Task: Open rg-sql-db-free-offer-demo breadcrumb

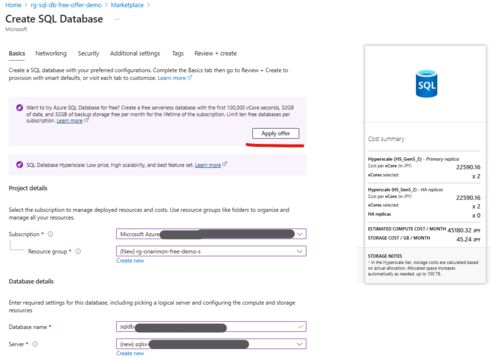Action: [66, 5]
